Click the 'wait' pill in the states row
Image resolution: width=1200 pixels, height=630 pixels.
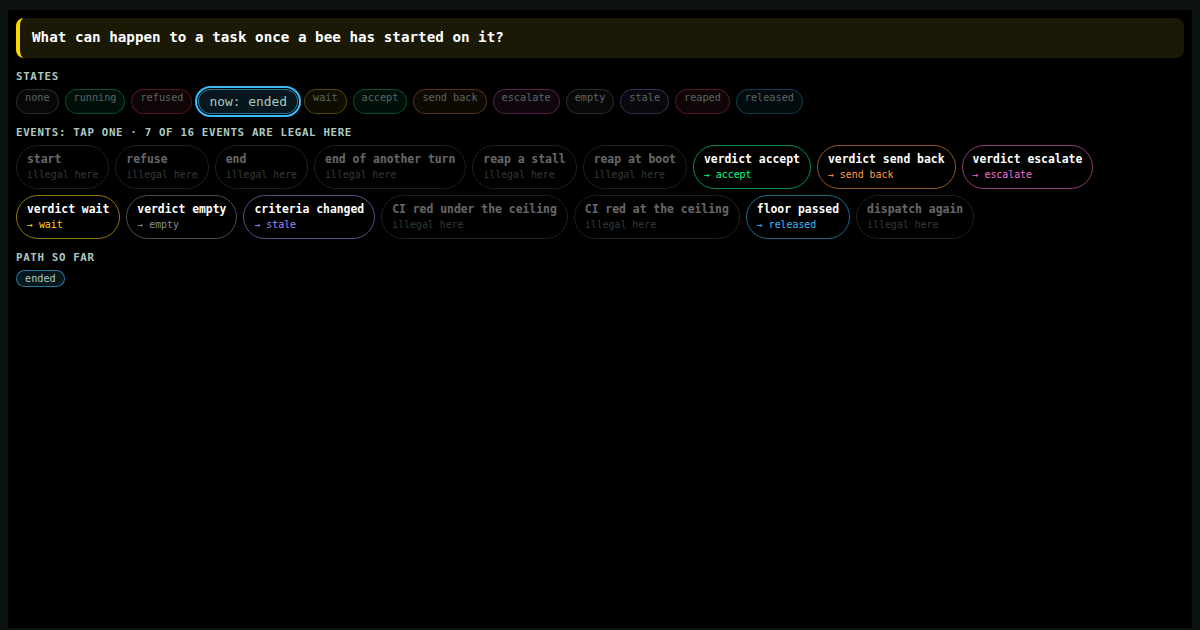(x=325, y=101)
